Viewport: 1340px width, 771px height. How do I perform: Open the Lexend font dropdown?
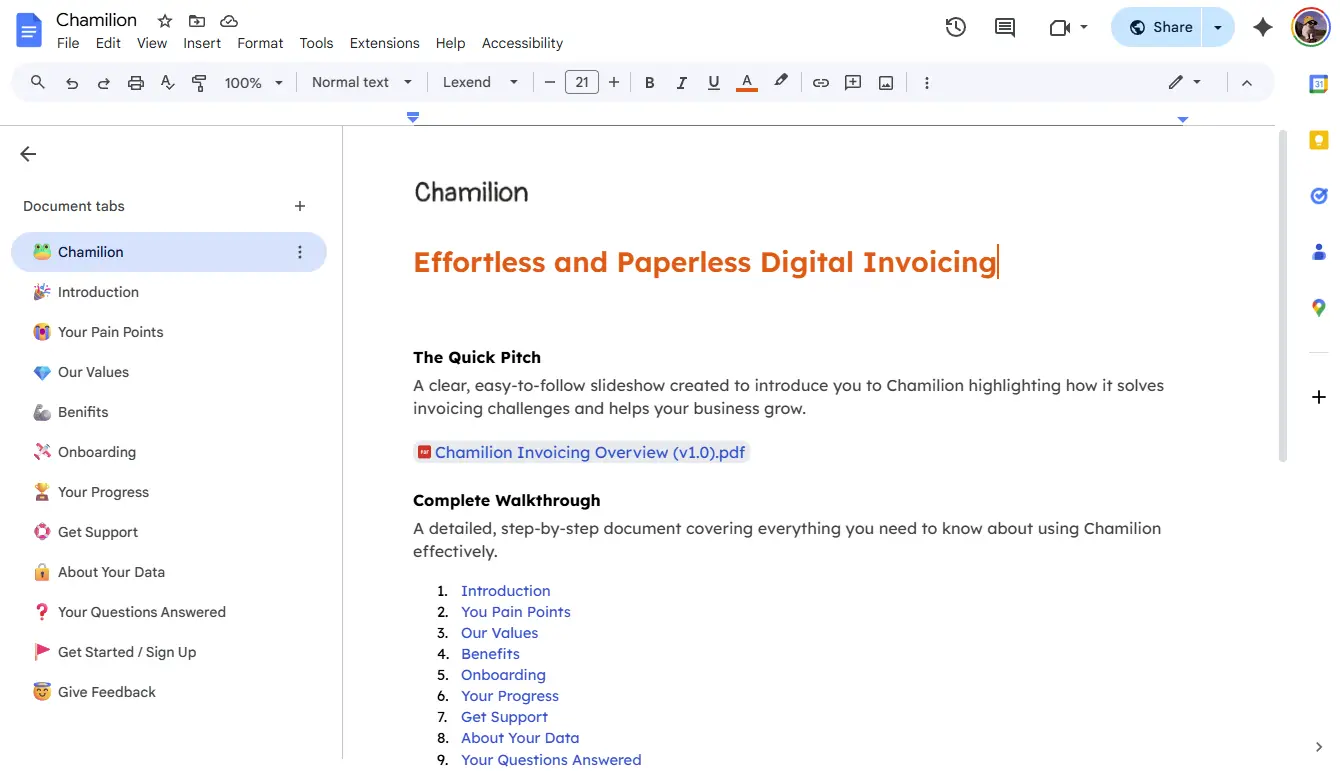(x=480, y=82)
